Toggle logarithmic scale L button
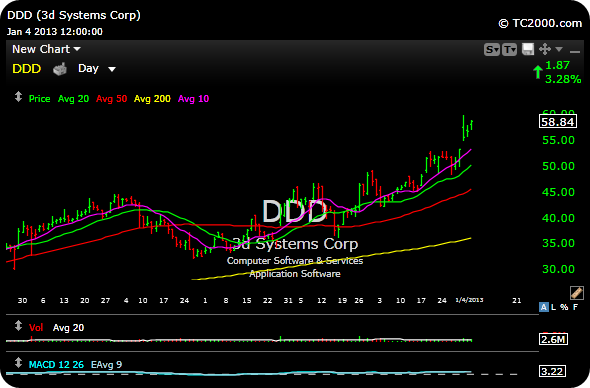Viewport: 590px width, 388px height. coord(553,307)
